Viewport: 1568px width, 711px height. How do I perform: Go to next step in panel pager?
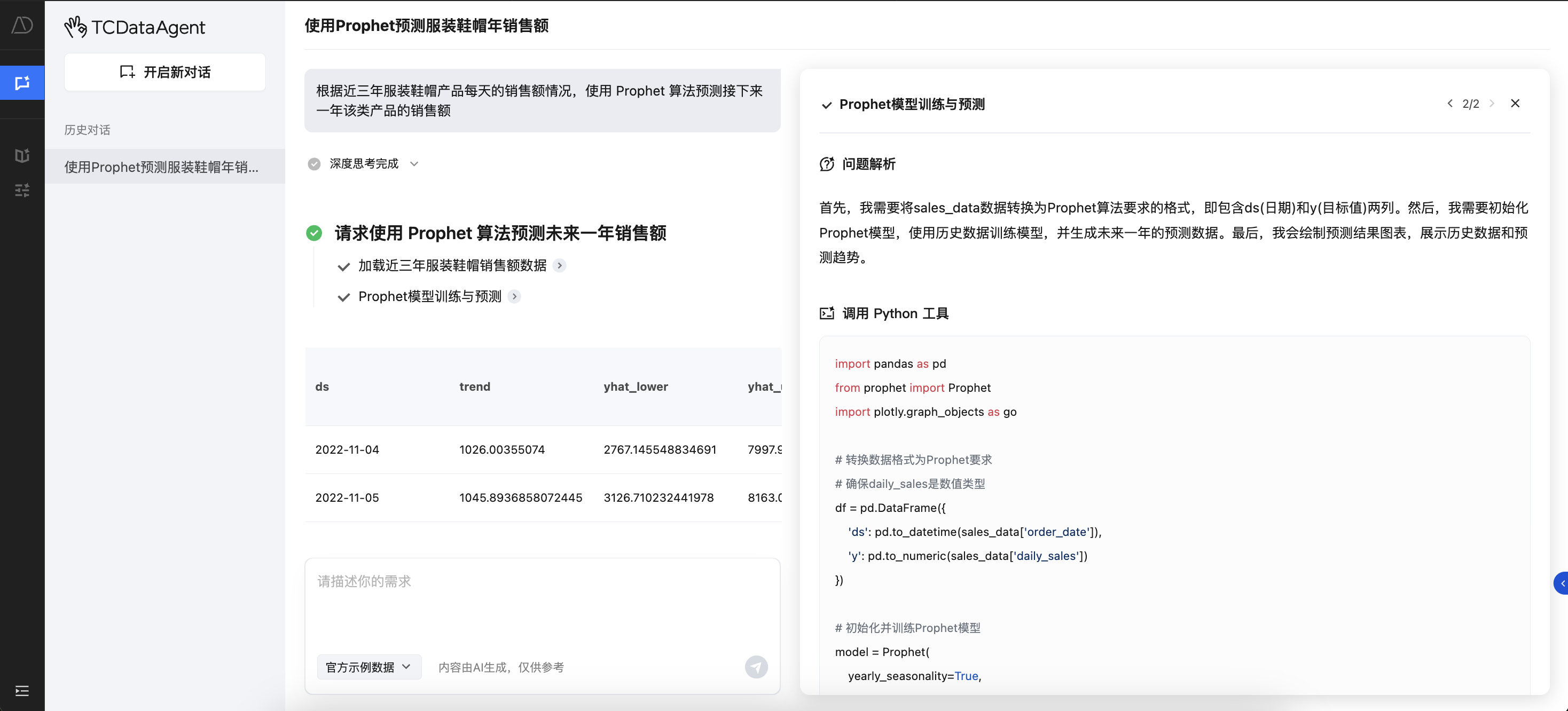[1492, 104]
